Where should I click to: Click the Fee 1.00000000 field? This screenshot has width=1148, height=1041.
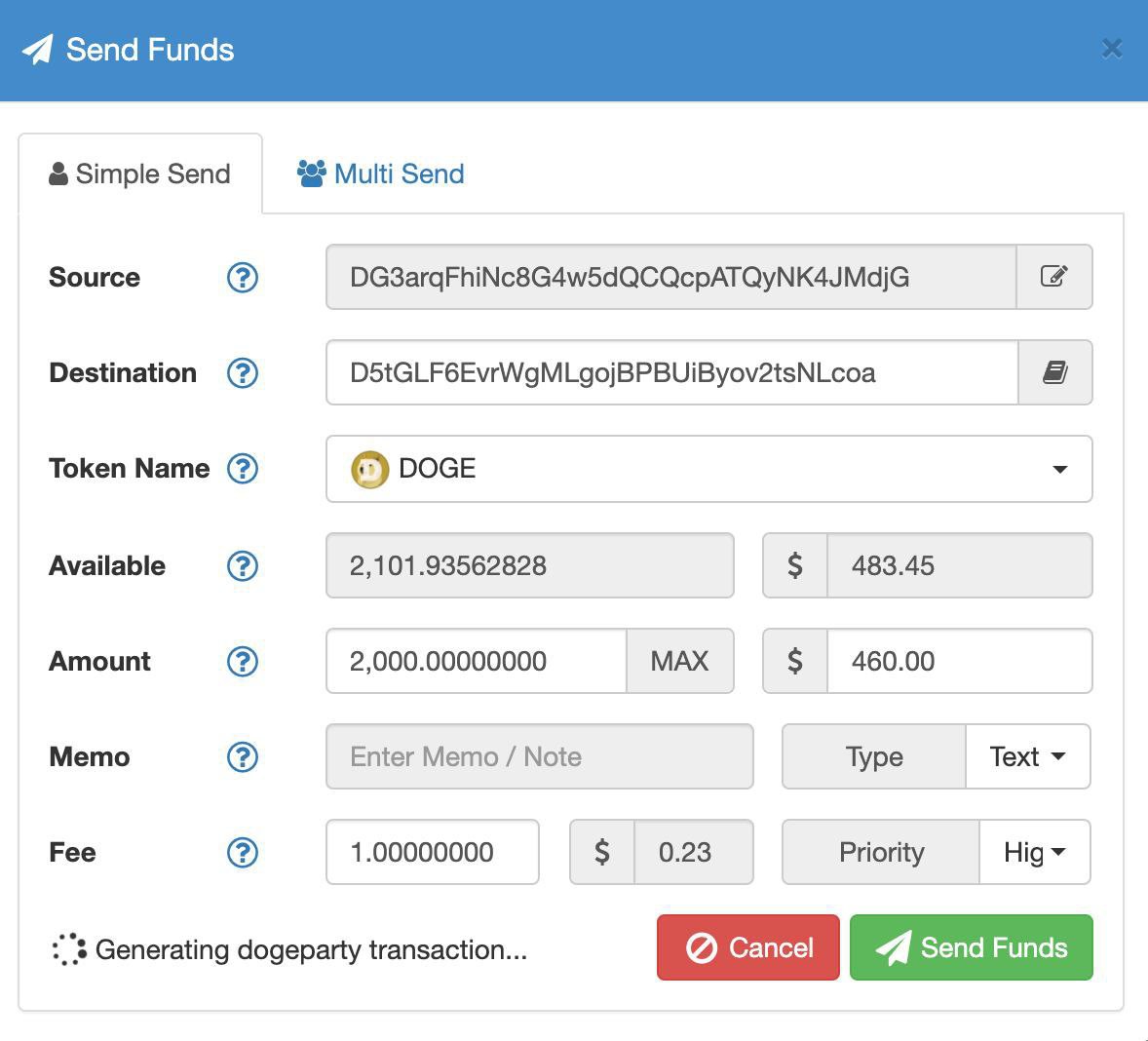click(x=433, y=852)
